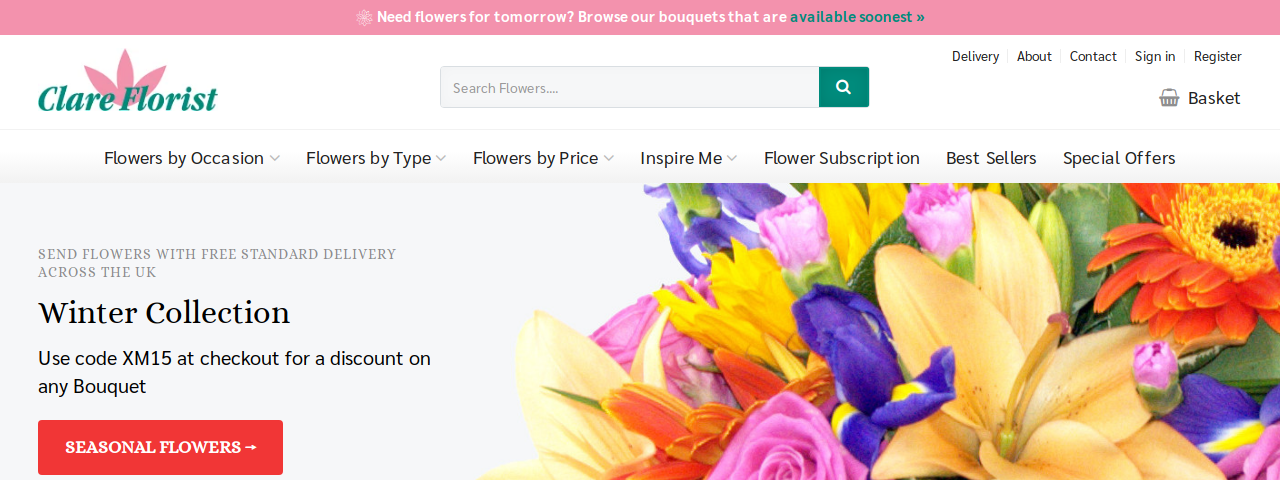Click 'Send flowers with free standard delivery' text
Viewport: 1280px width, 480px height.
pos(217,263)
